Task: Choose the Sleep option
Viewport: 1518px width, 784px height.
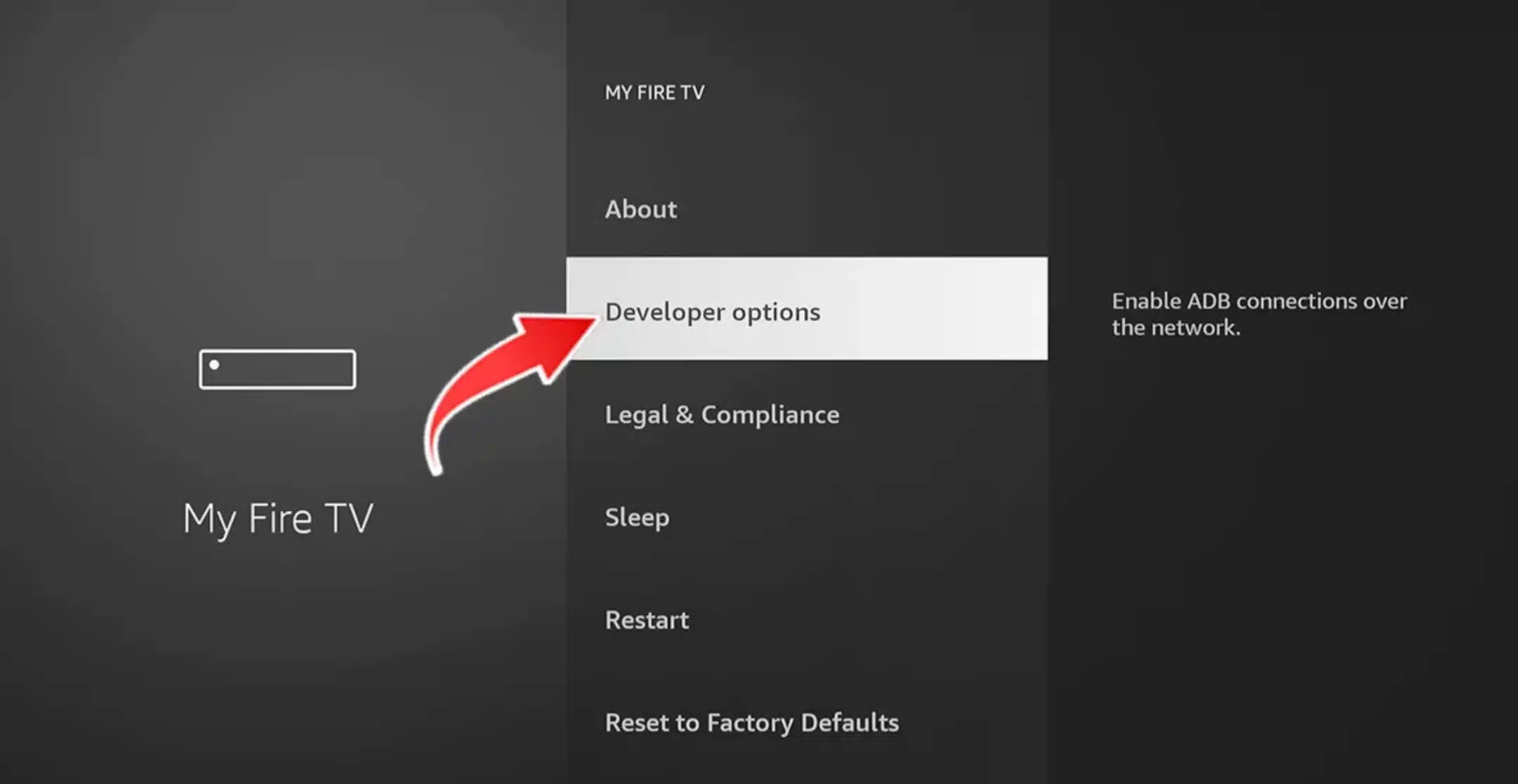Action: coord(637,517)
